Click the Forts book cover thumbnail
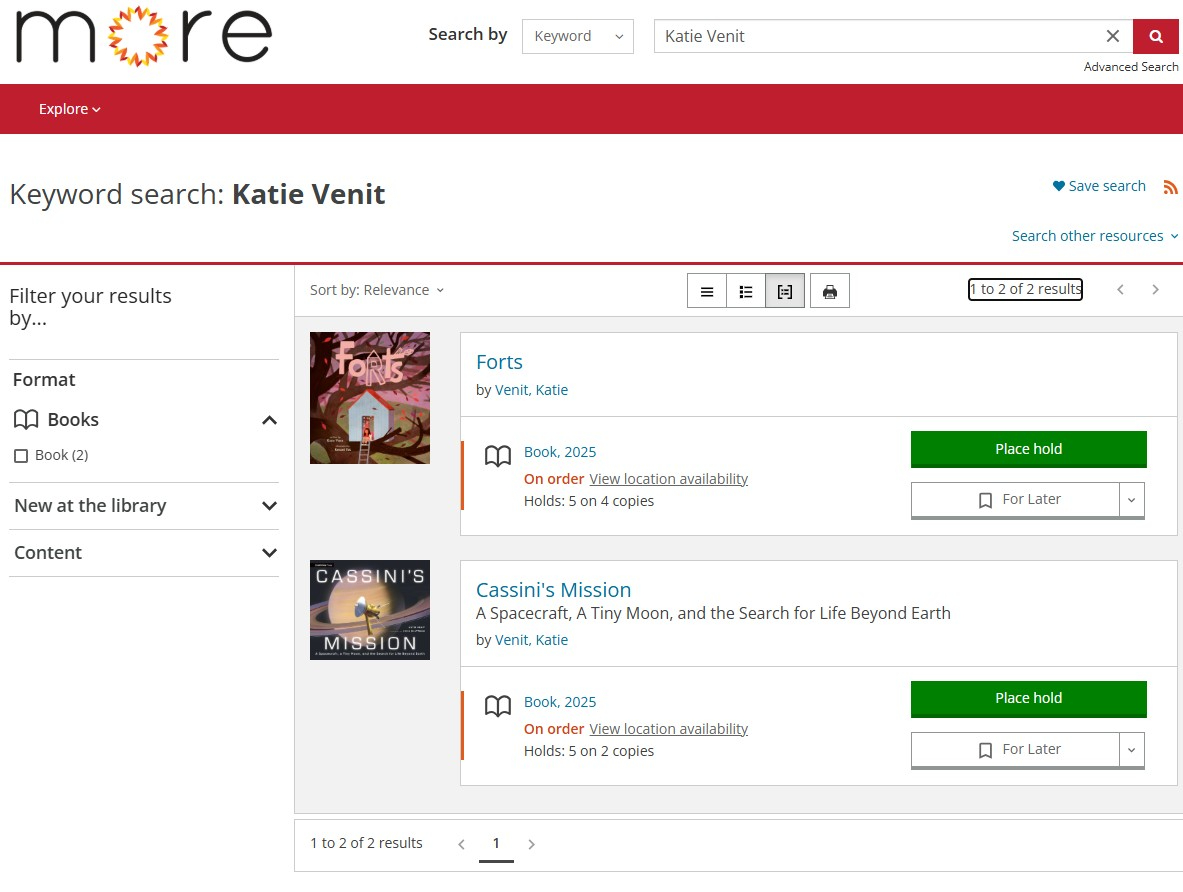This screenshot has width=1183, height=892. 370,398
